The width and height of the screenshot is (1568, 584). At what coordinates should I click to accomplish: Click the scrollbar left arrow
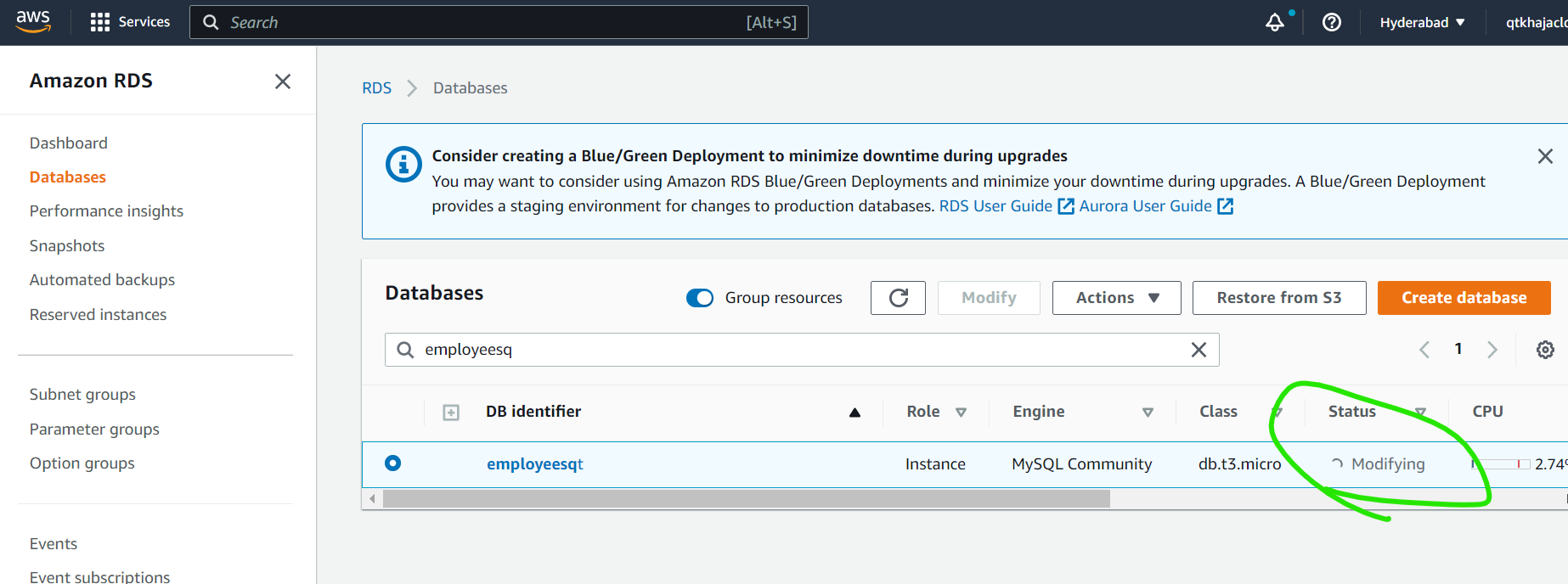tap(372, 499)
